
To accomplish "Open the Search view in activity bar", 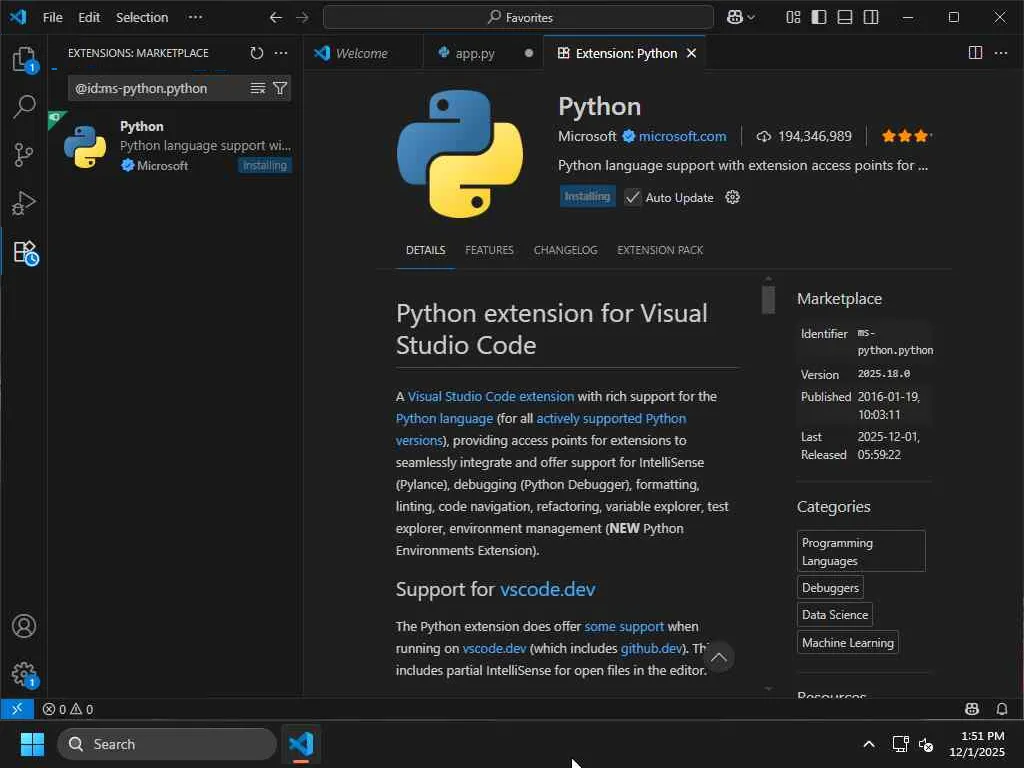I will 24,107.
